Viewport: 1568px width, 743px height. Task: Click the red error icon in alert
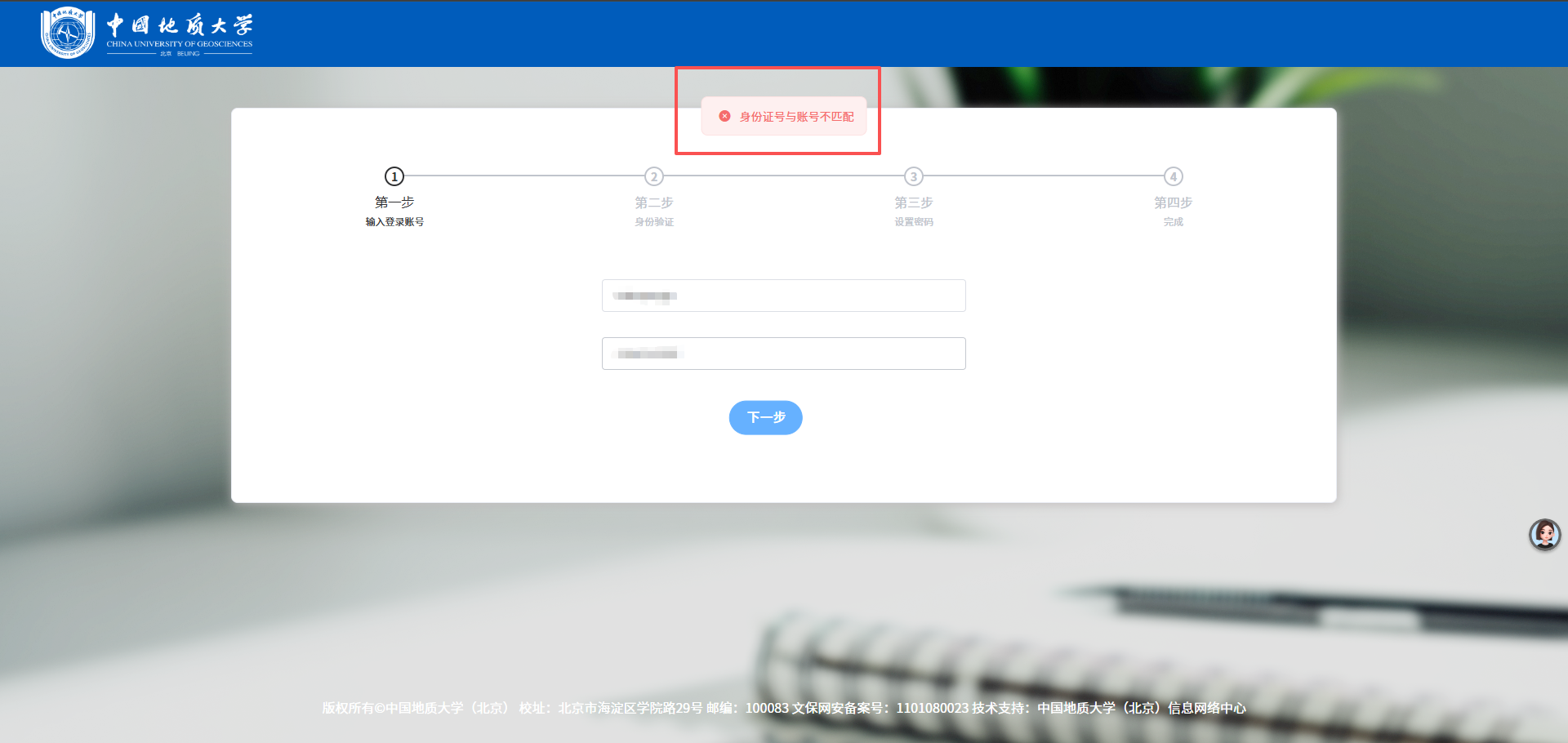[x=724, y=117]
